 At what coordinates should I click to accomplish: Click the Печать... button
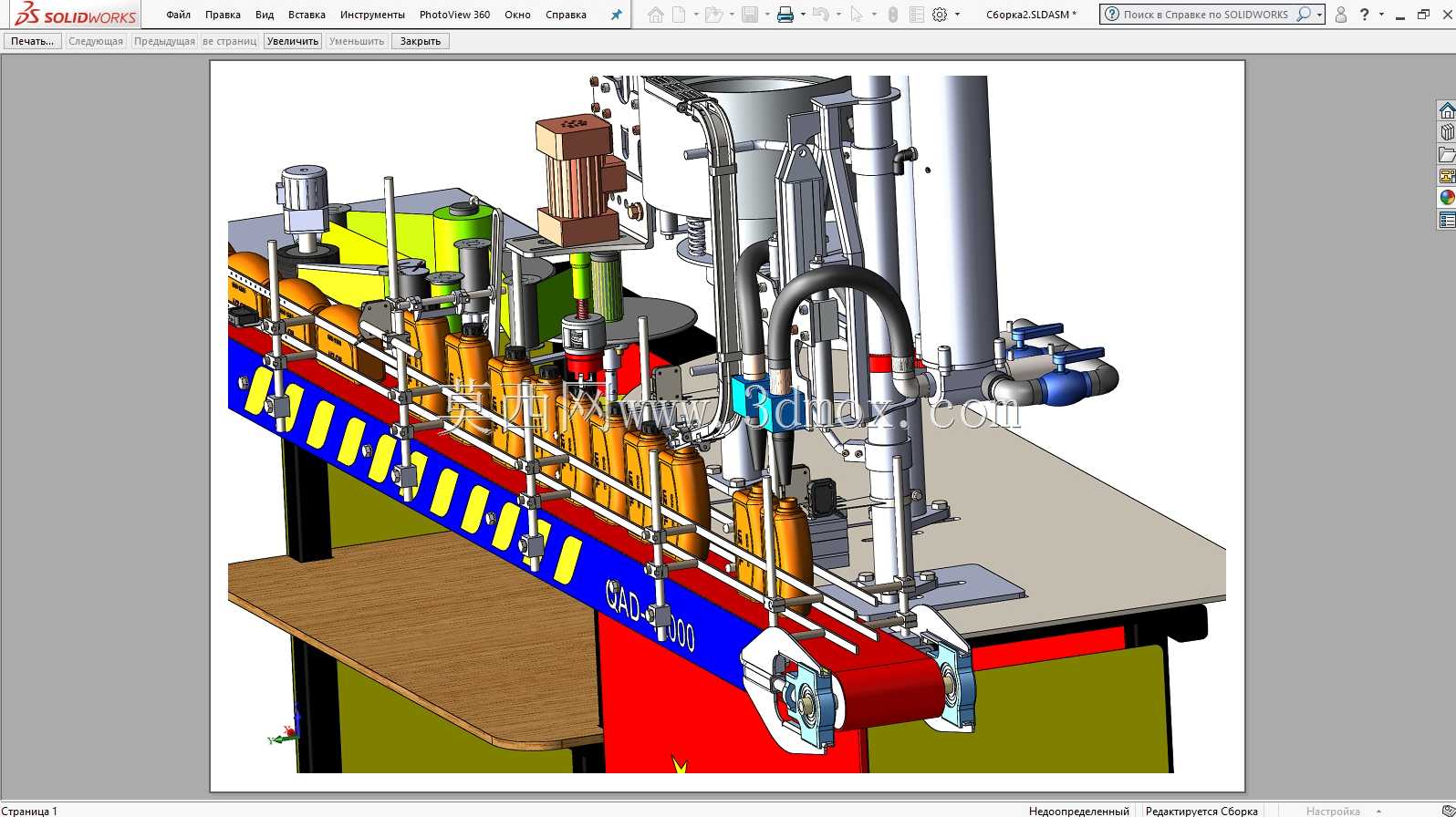point(33,41)
